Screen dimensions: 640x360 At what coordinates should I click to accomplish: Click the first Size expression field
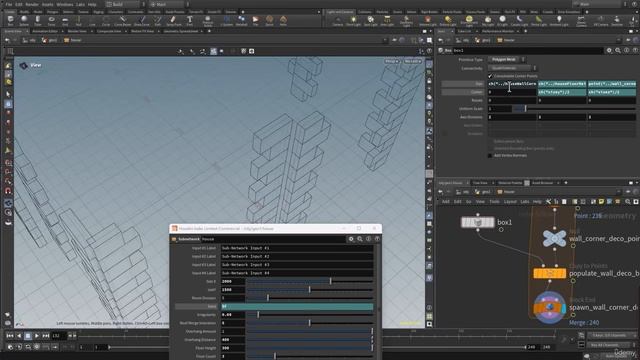[512, 84]
